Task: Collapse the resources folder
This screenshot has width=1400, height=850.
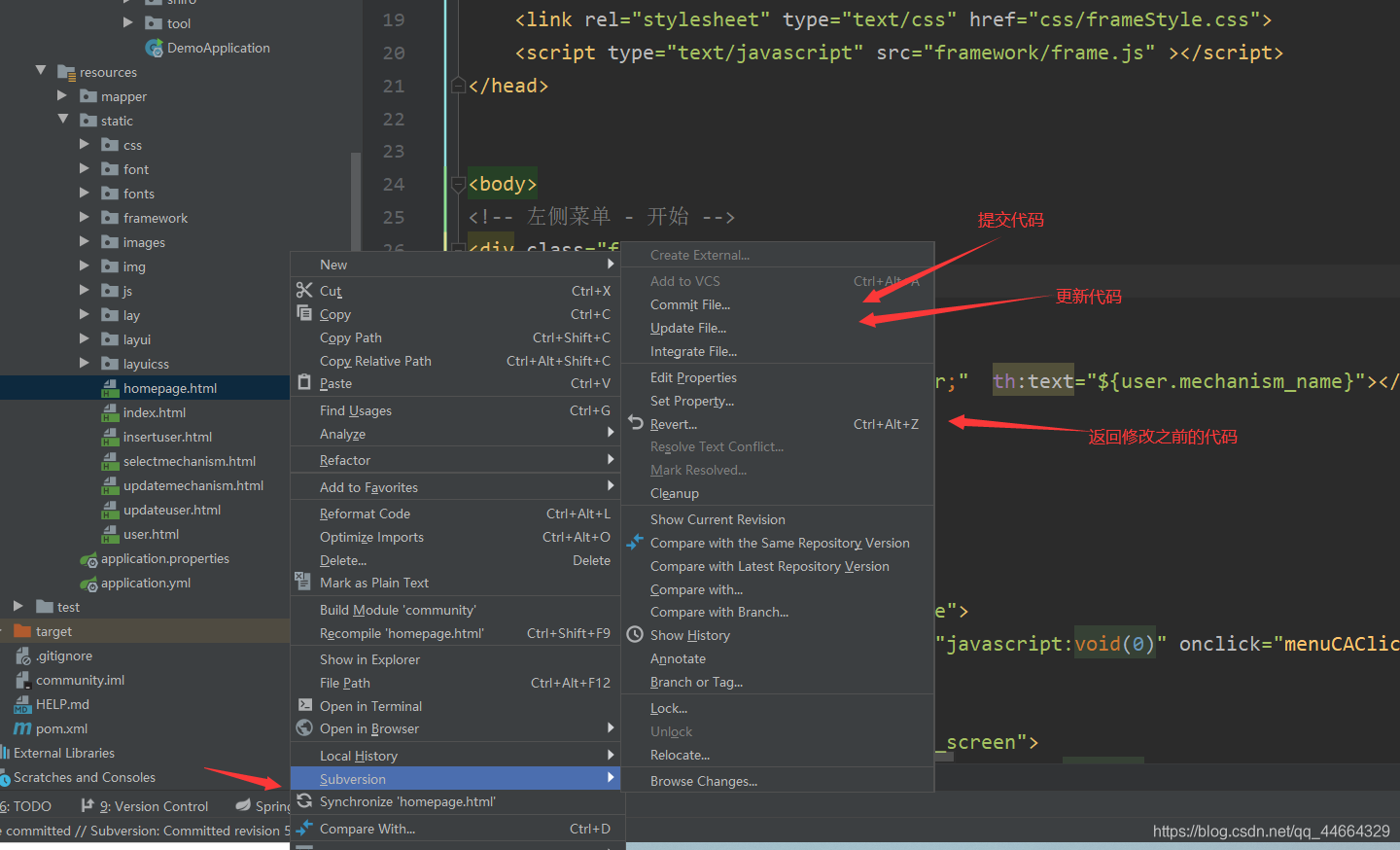Action: coord(41,71)
